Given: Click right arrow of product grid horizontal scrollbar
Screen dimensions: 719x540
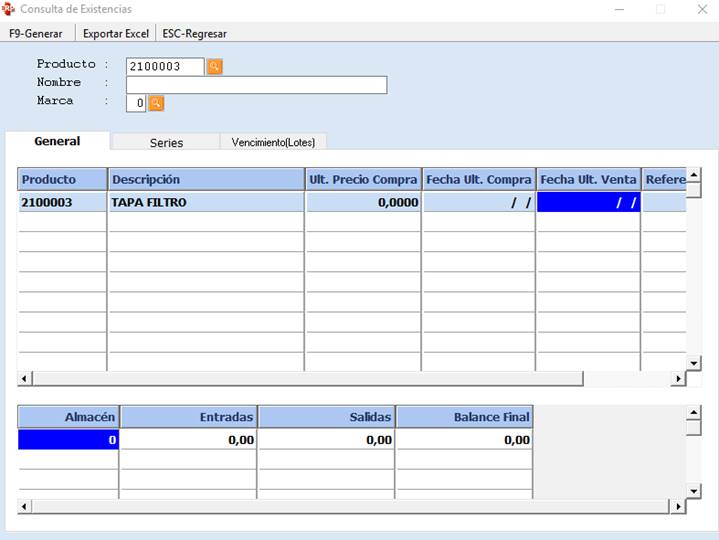Looking at the screenshot, I should coord(679,379).
